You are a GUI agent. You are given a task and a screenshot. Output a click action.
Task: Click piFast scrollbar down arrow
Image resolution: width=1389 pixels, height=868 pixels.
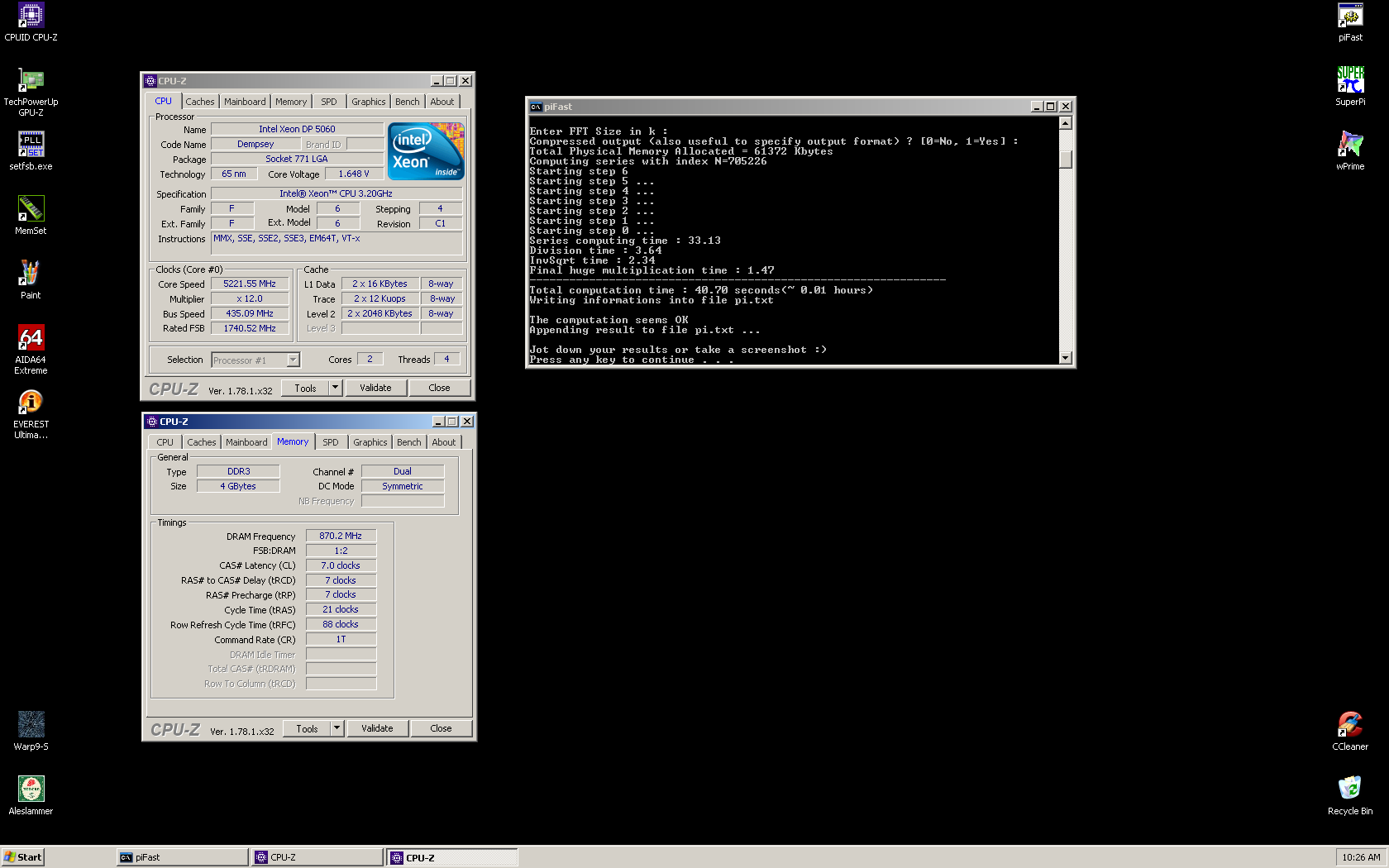point(1066,358)
